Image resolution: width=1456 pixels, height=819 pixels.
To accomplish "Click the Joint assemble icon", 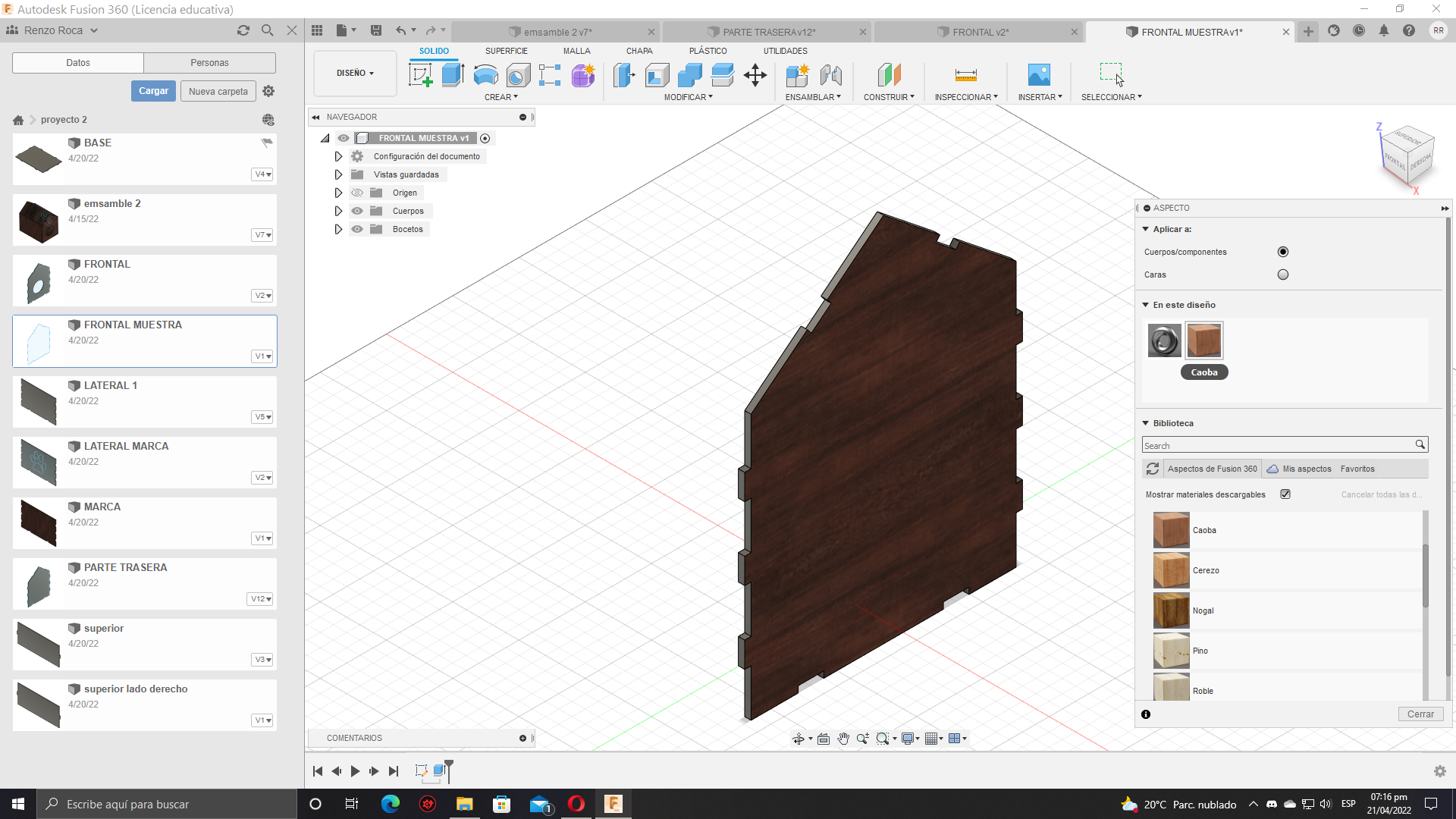I will (x=830, y=75).
